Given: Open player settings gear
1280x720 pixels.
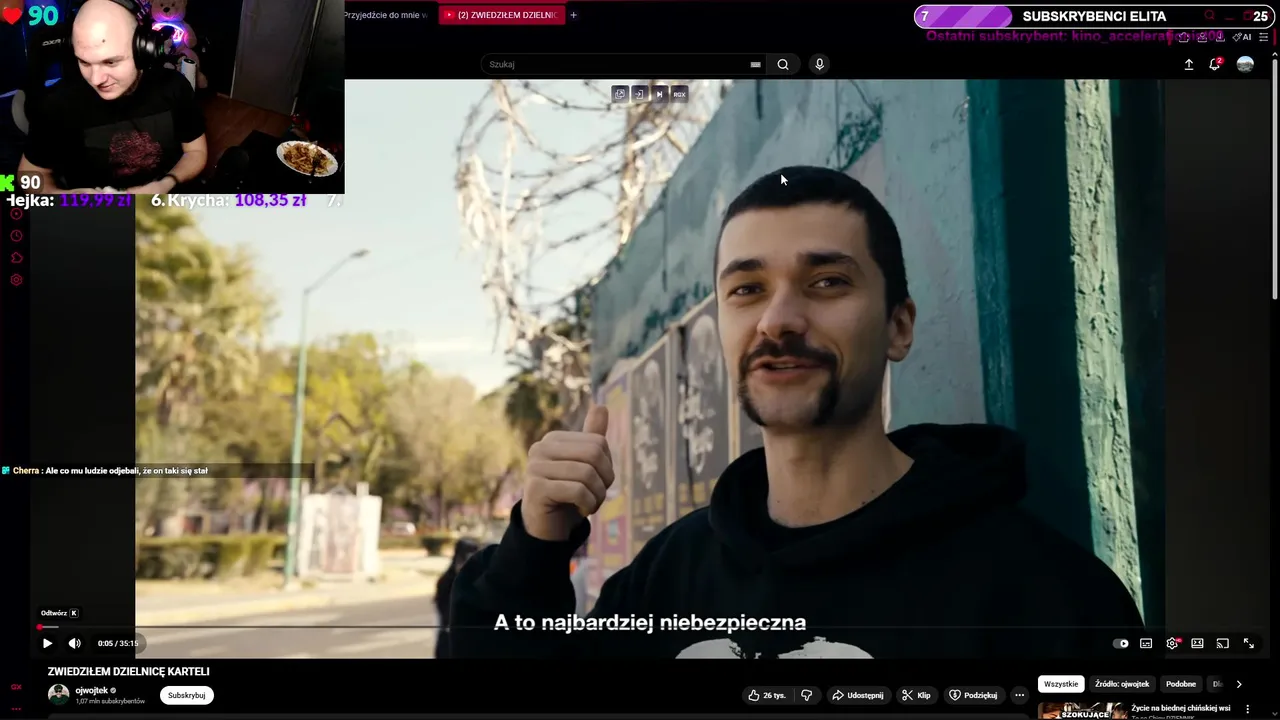Looking at the screenshot, I should [1172, 643].
